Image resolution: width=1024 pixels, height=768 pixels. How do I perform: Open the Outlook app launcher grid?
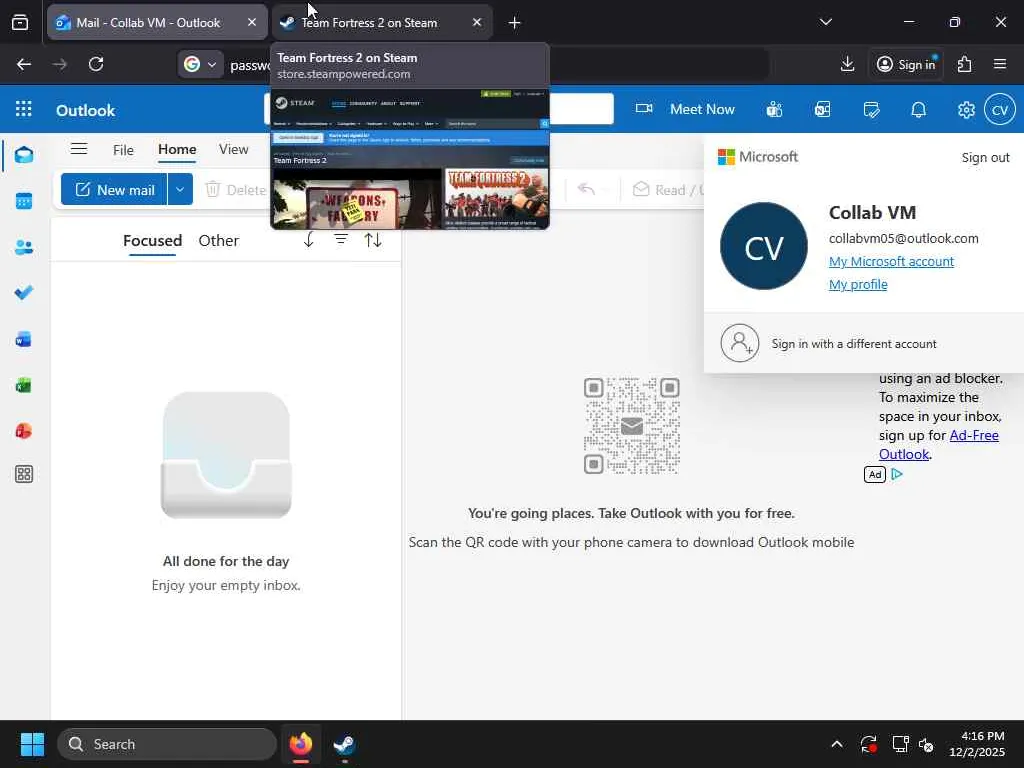pyautogui.click(x=24, y=109)
